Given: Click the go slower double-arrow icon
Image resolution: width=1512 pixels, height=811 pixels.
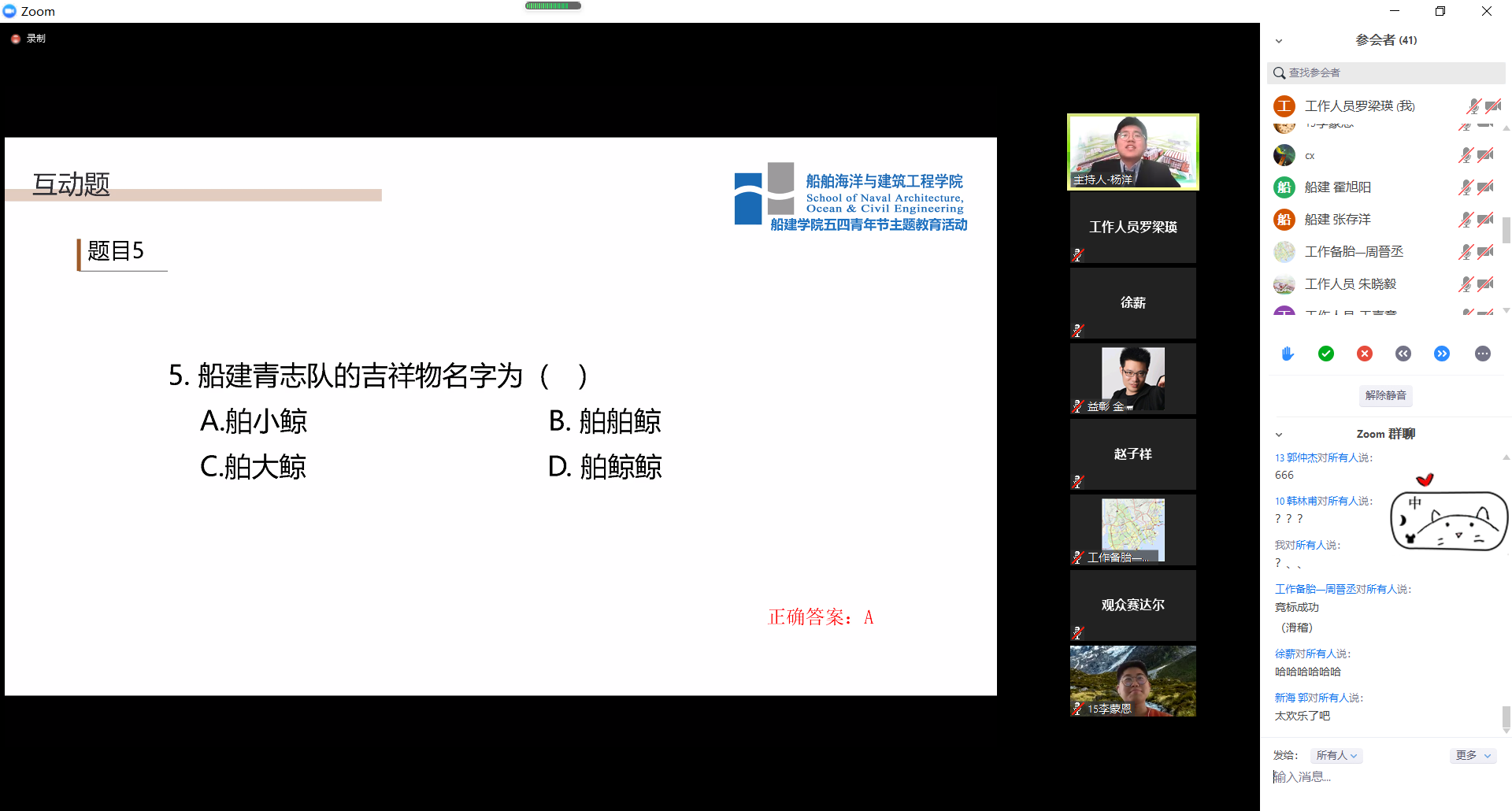Looking at the screenshot, I should click(1403, 354).
